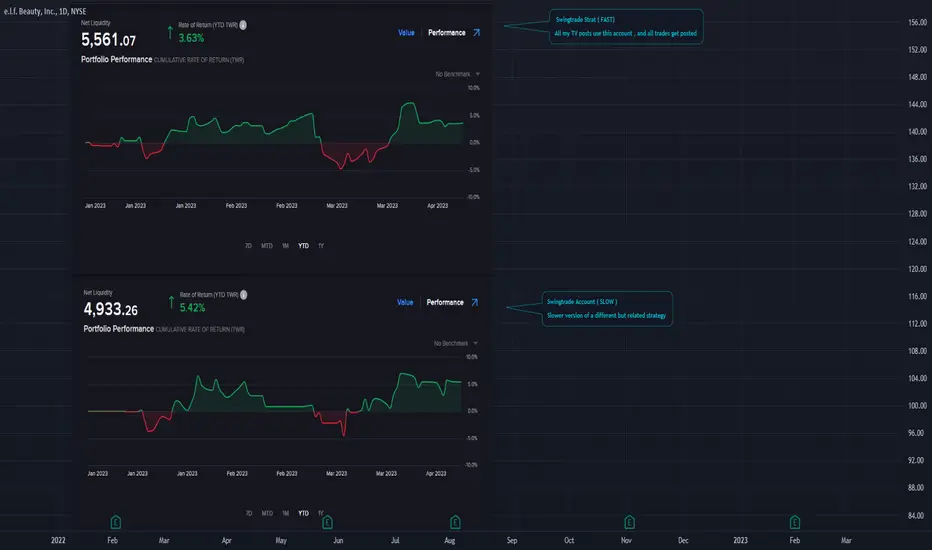The image size is (932, 550).
Task: Select the 1Y range in the top panel
Action: coord(320,245)
